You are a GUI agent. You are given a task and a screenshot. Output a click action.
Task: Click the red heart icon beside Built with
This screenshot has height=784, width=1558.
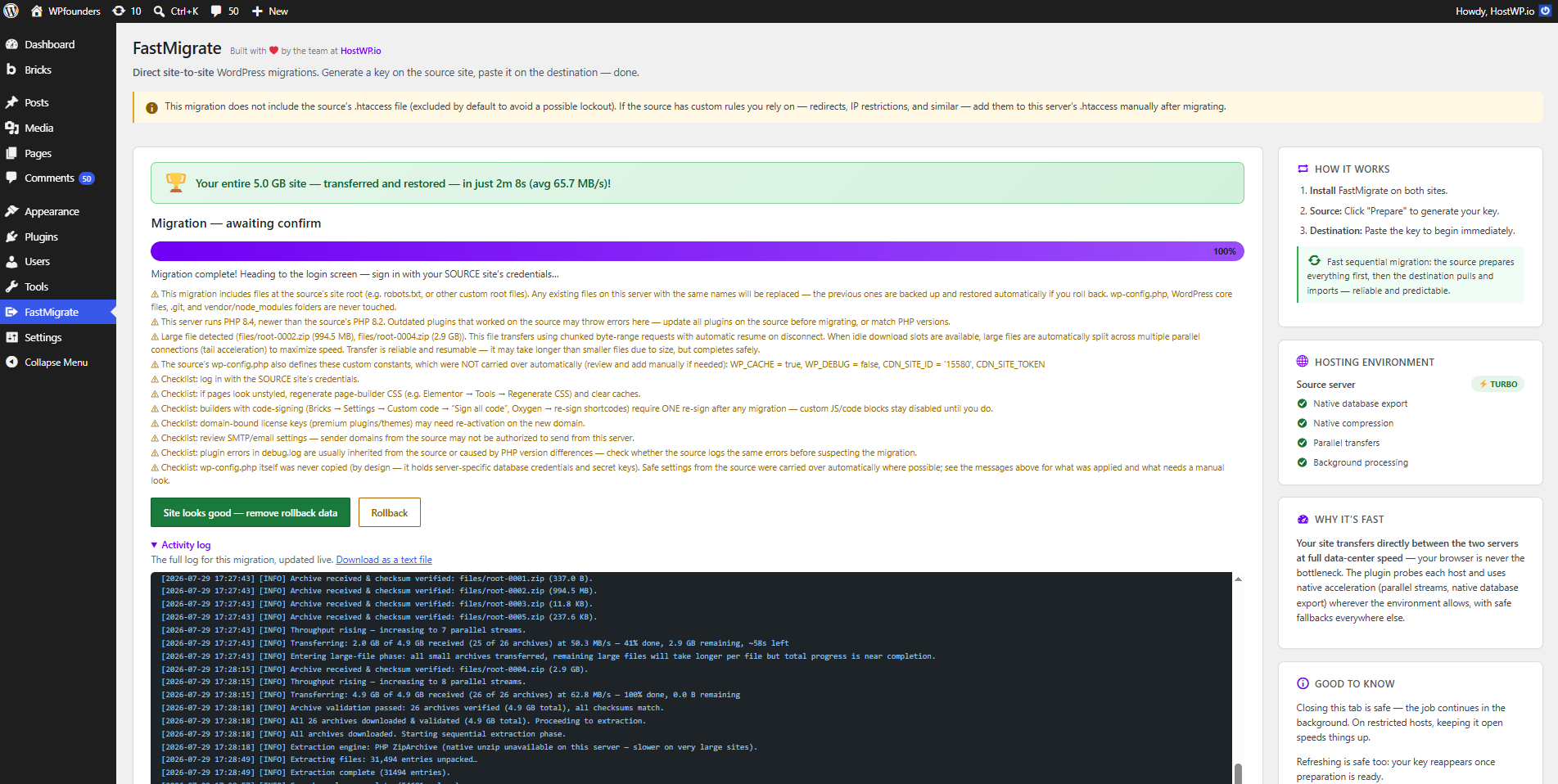[273, 51]
